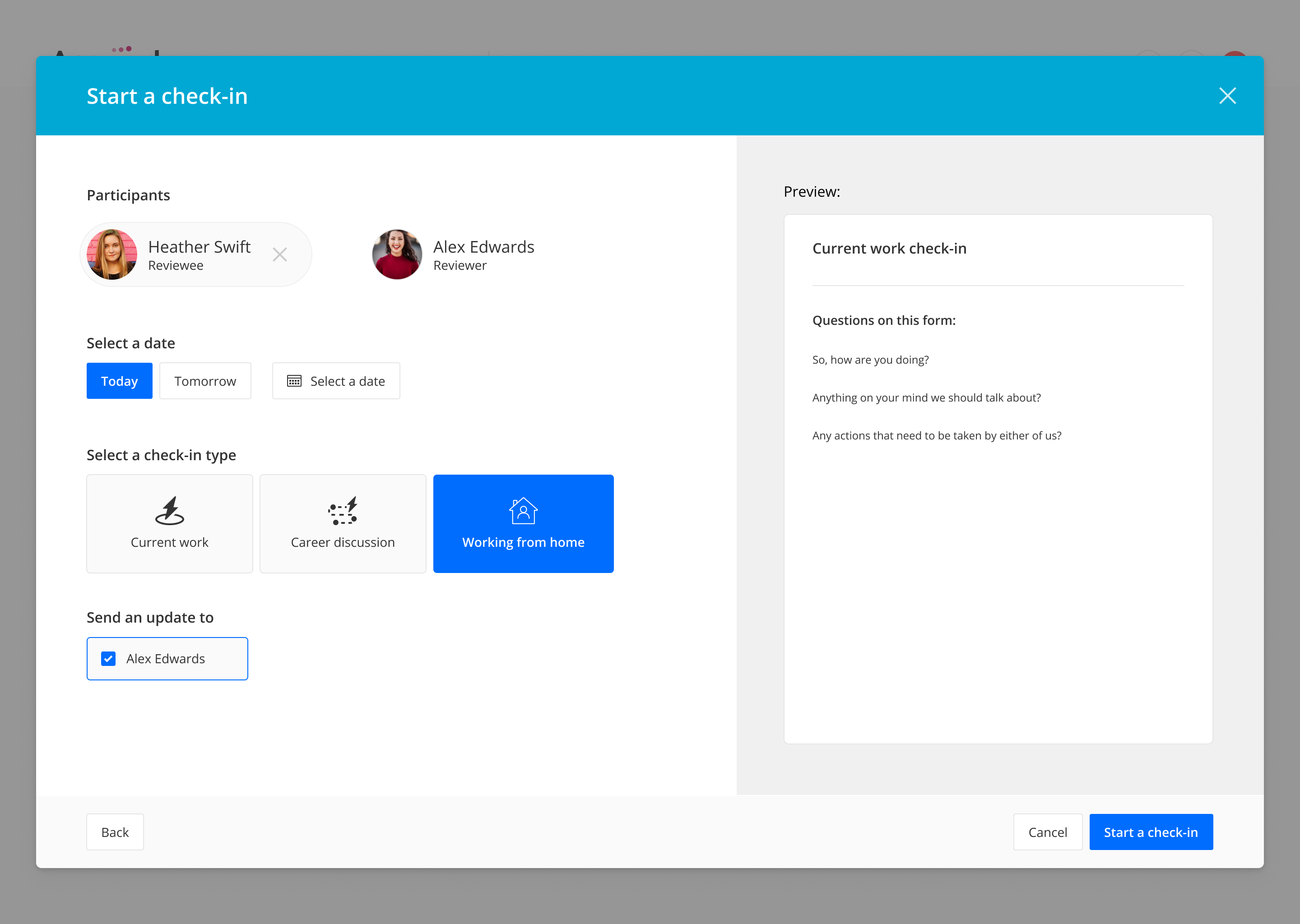Screen dimensions: 1300x924
Task: Click Start a check-in to confirm
Action: (x=1150, y=832)
